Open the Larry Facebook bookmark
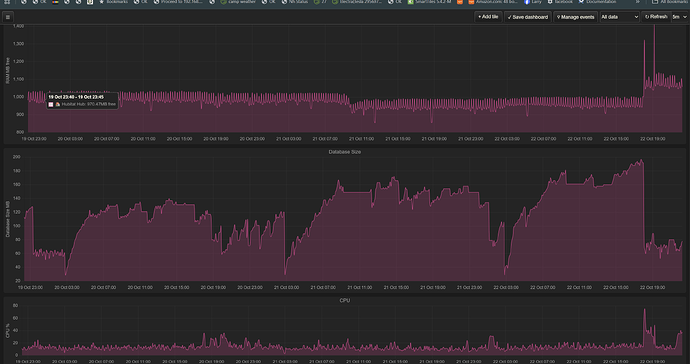This screenshot has width=690, height=364. [533, 2]
